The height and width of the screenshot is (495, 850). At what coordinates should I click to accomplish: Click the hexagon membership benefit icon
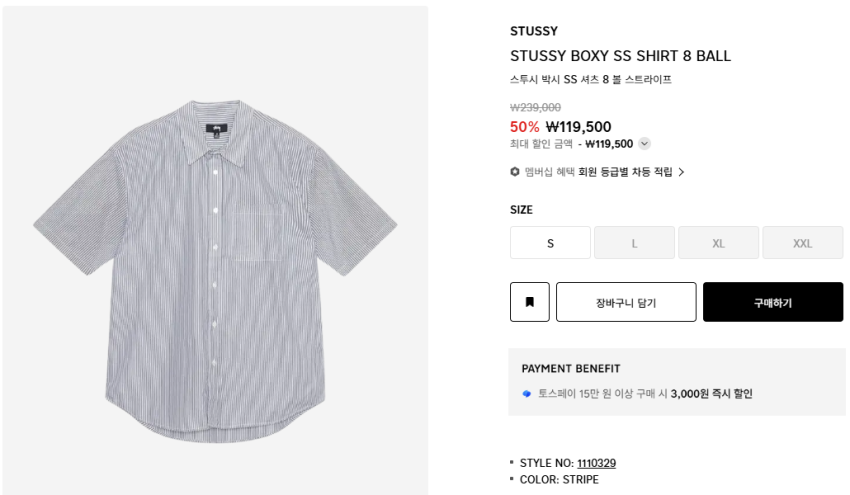point(515,172)
